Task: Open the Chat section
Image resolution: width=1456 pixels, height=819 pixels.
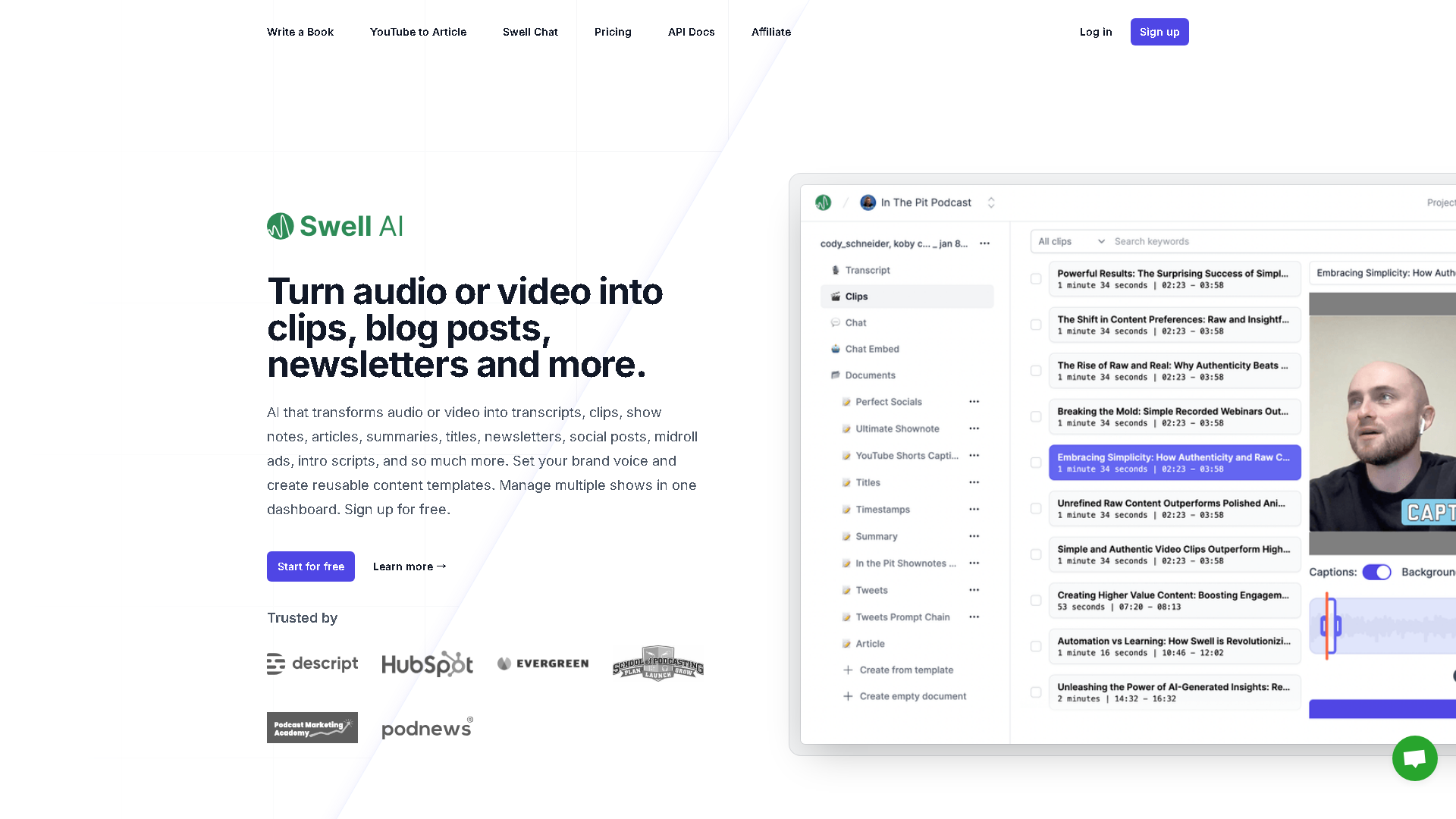Action: point(856,322)
